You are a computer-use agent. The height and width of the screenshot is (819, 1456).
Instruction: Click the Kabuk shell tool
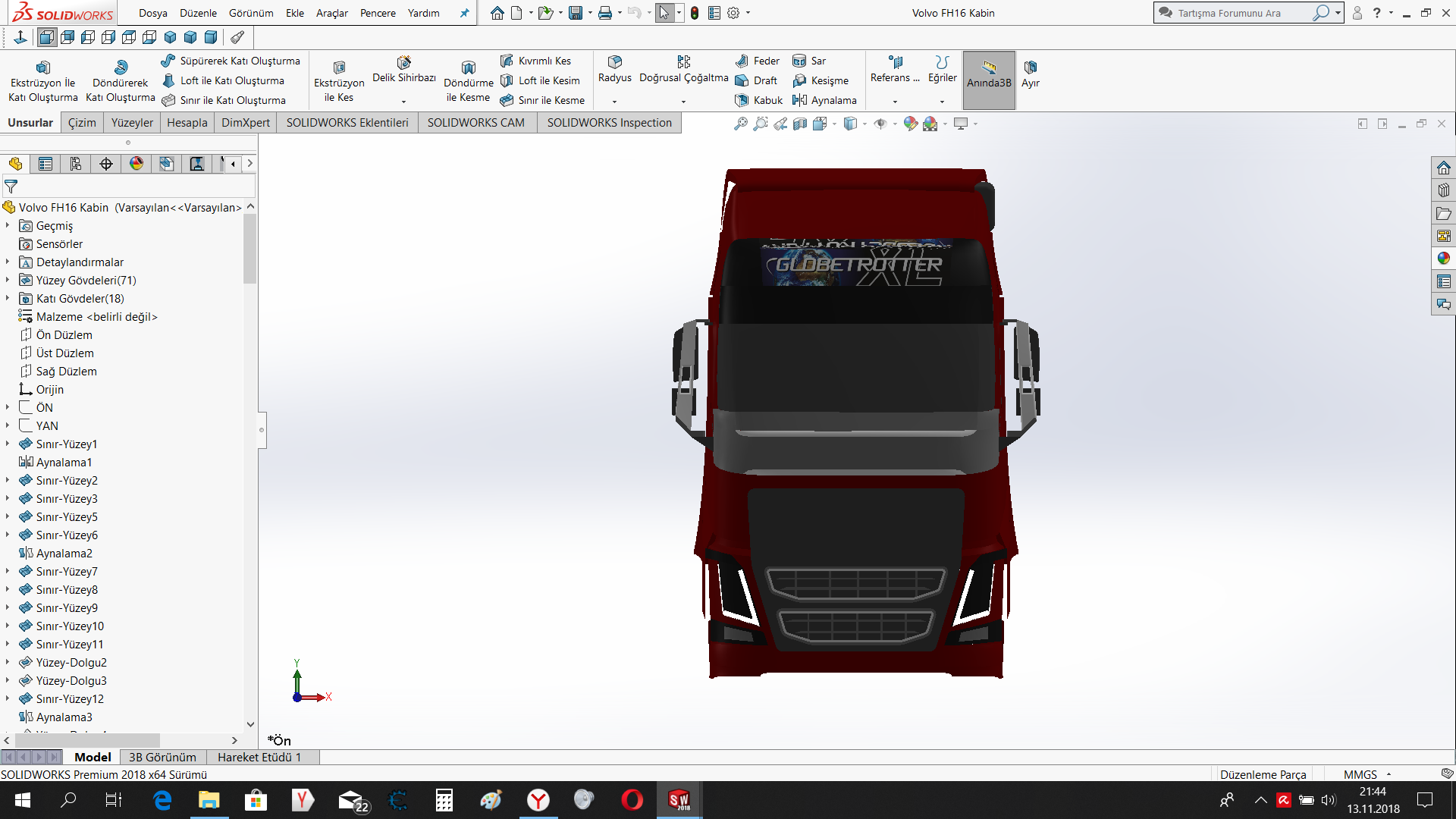[x=758, y=100]
